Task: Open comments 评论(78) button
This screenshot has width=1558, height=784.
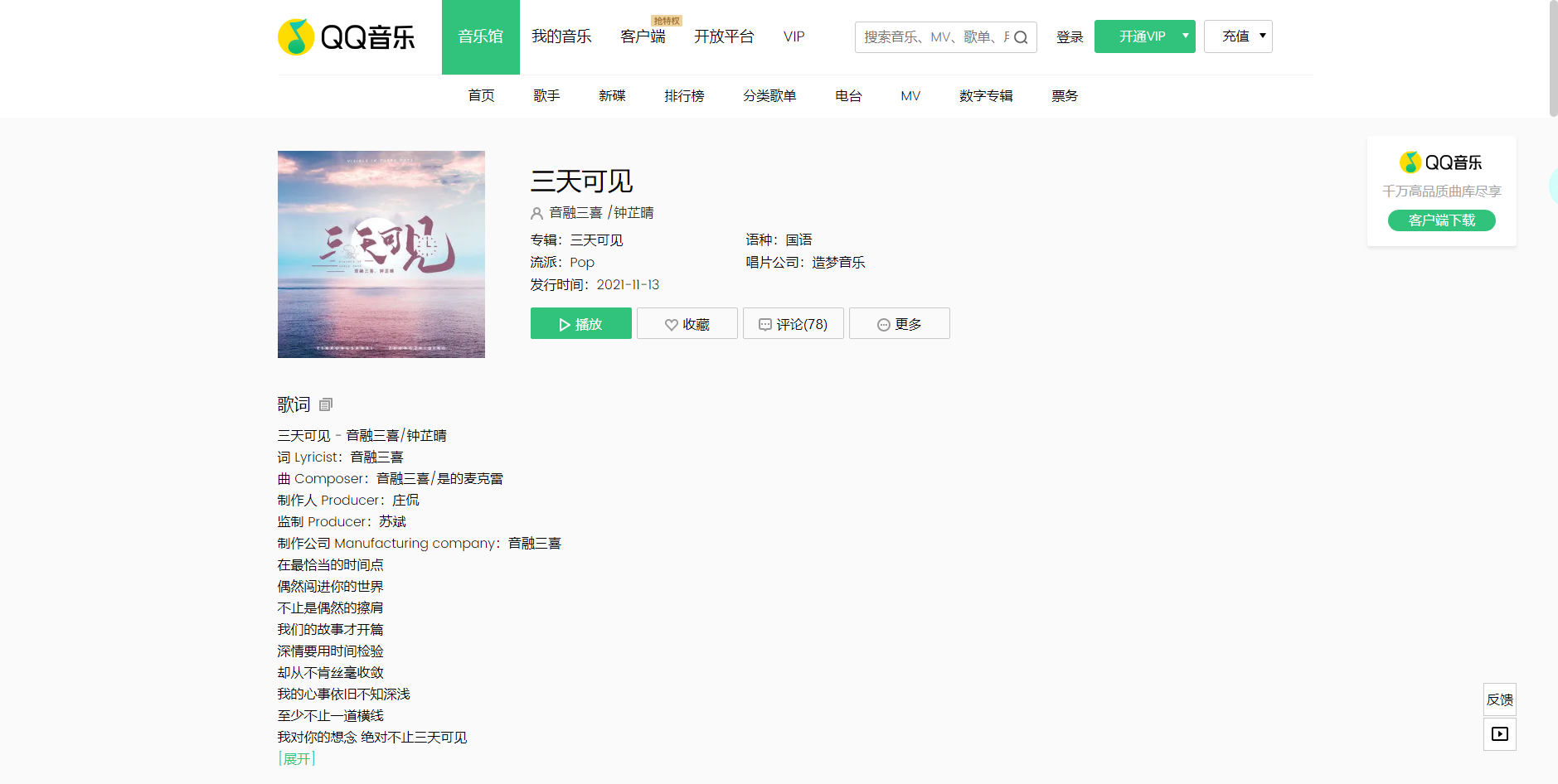Action: (793, 324)
